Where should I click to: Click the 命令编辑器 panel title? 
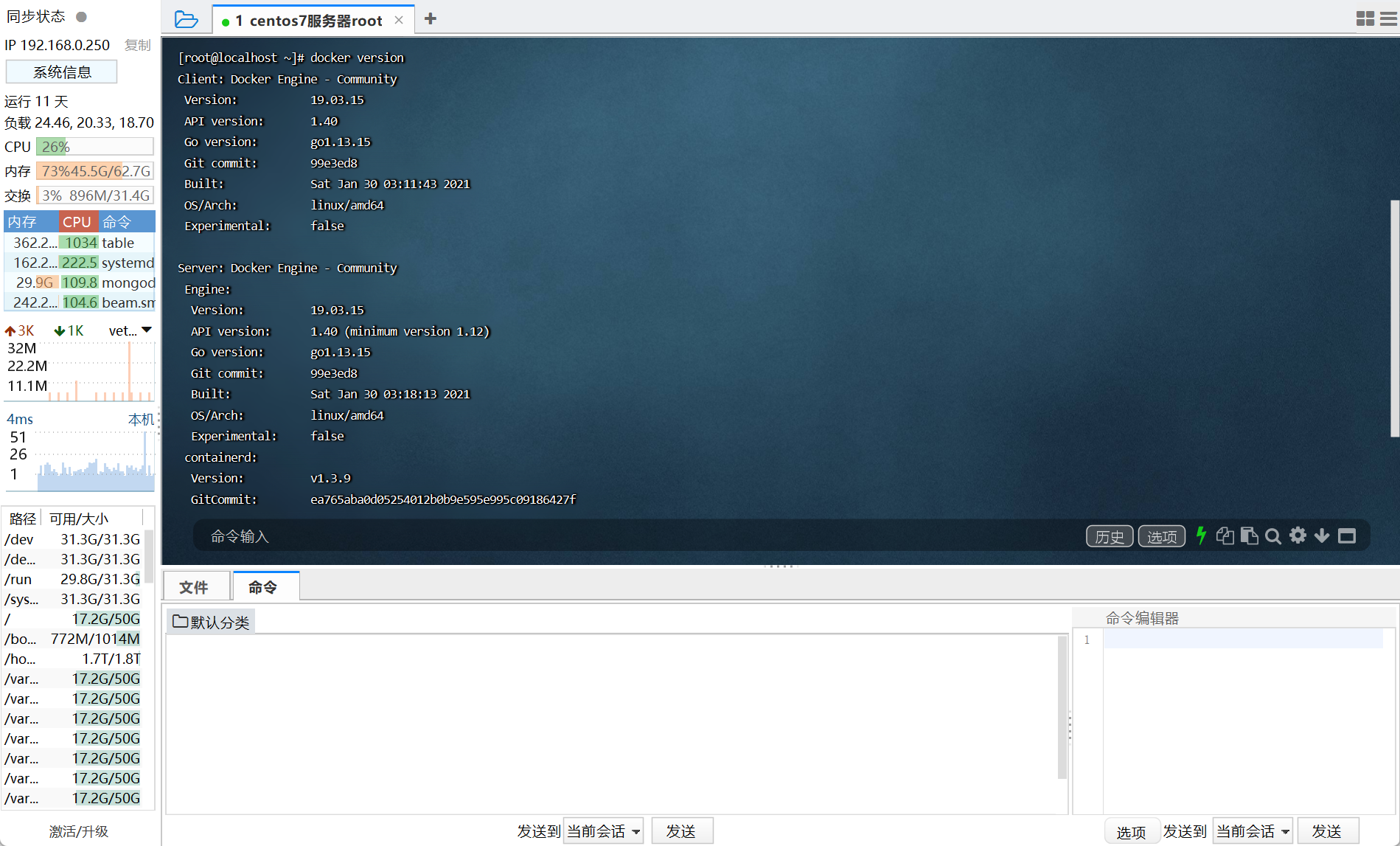tap(1142, 618)
